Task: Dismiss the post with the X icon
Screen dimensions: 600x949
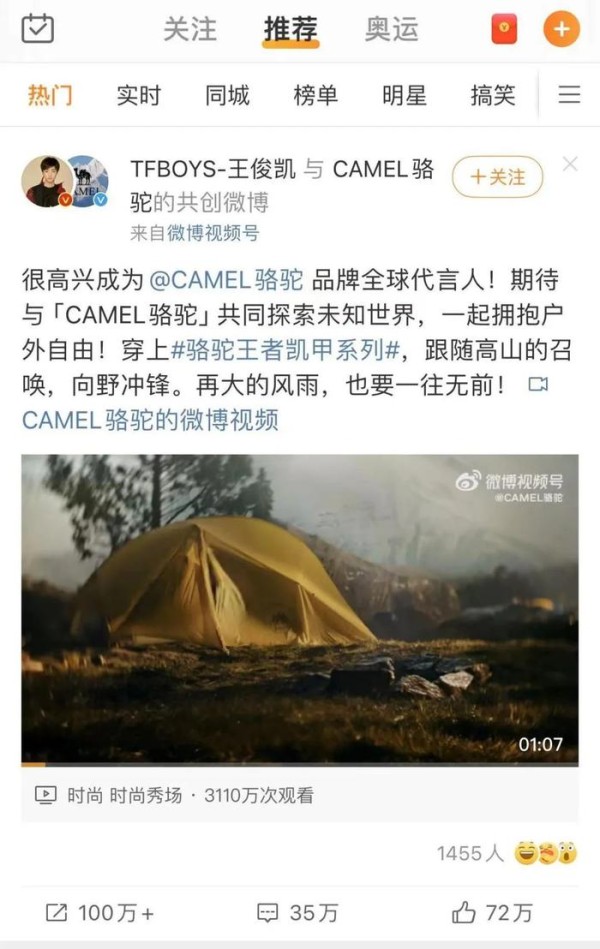Action: coord(570,164)
